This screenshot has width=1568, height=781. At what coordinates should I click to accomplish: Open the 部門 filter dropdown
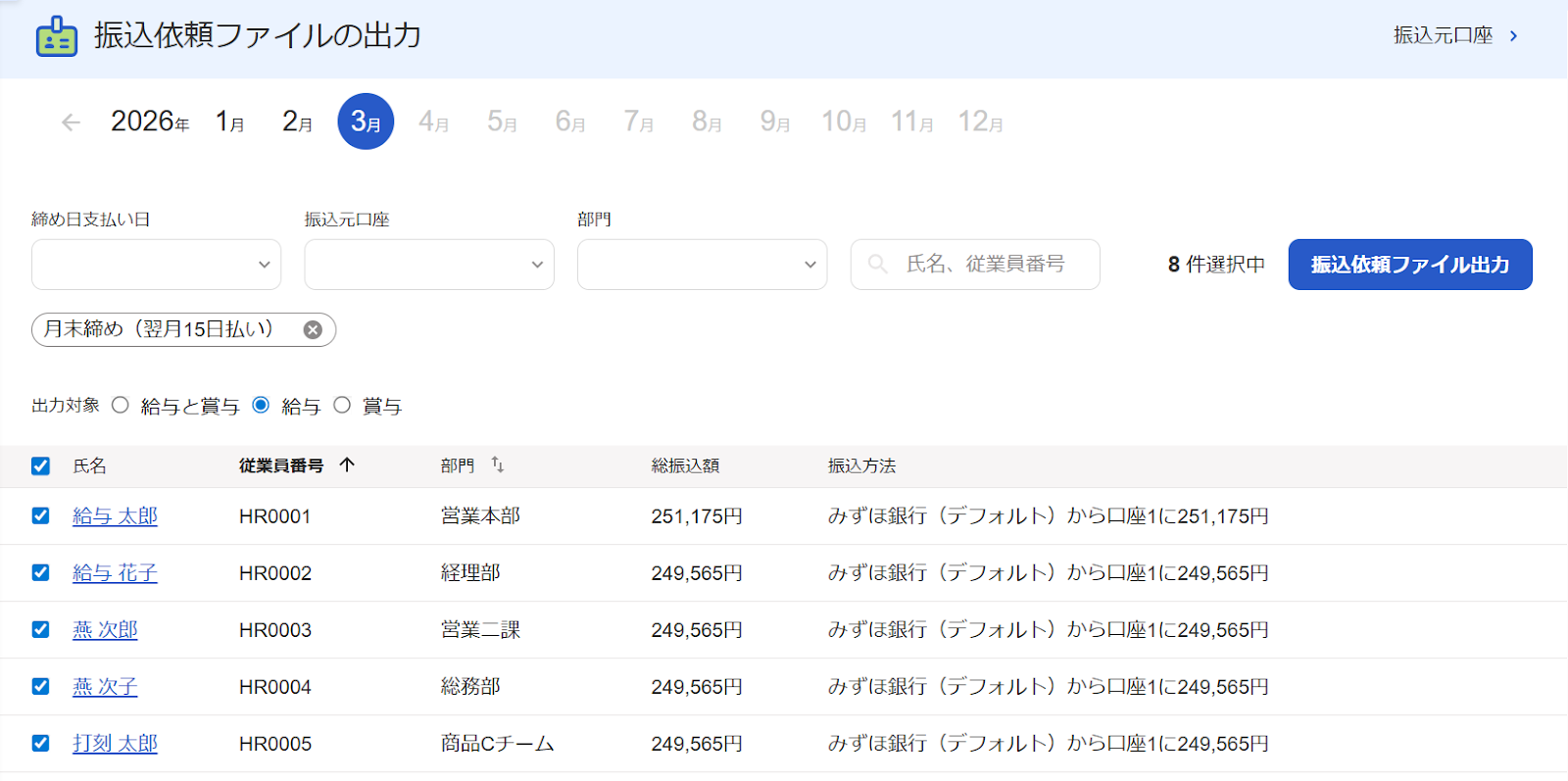pos(702,265)
